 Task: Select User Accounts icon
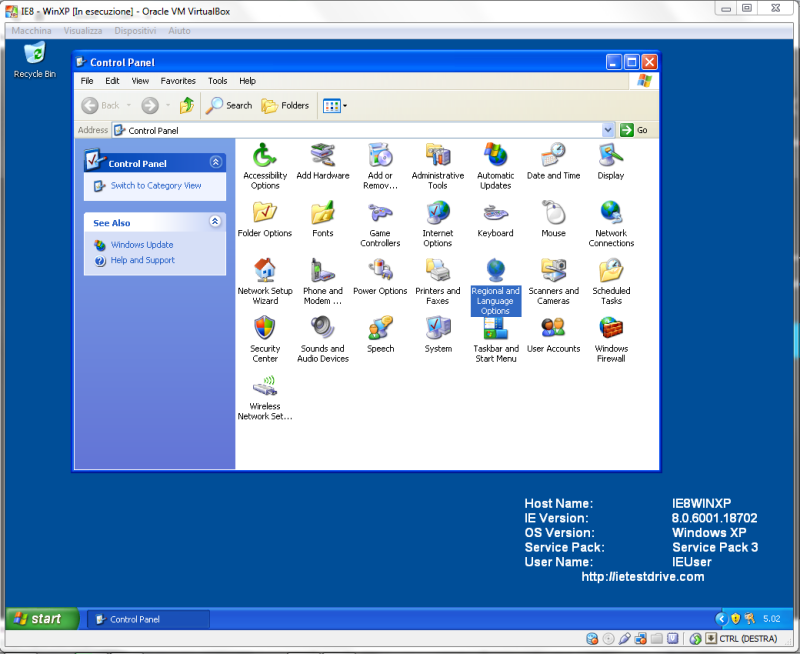click(554, 334)
